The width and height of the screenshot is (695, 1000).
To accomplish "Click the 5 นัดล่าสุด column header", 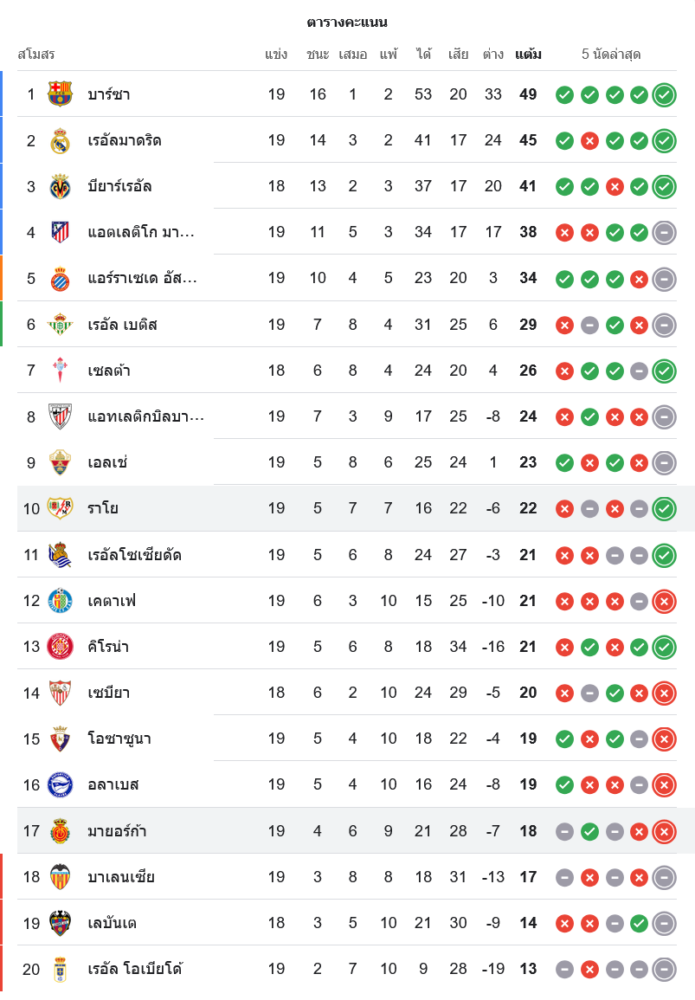I will pos(611,54).
